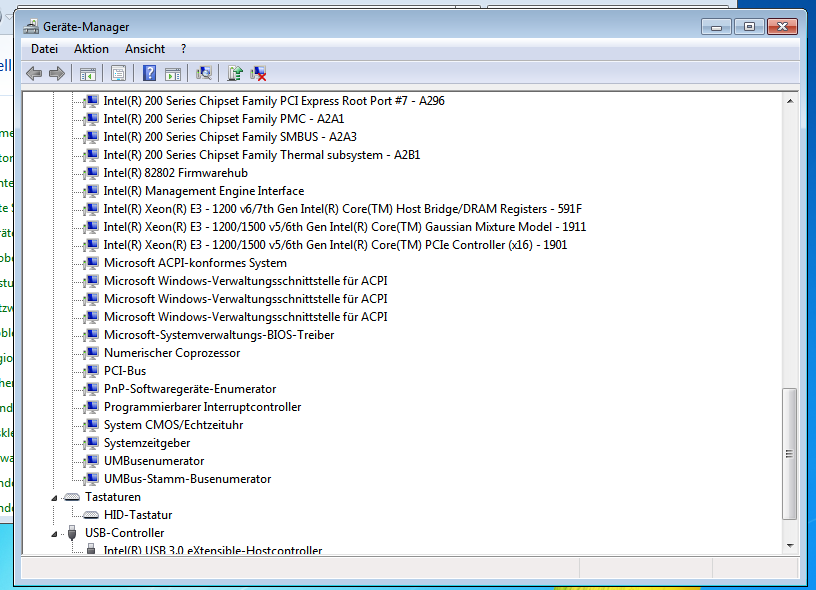
Task: Maximize the Geräte-Manager window
Action: pyautogui.click(x=749, y=27)
